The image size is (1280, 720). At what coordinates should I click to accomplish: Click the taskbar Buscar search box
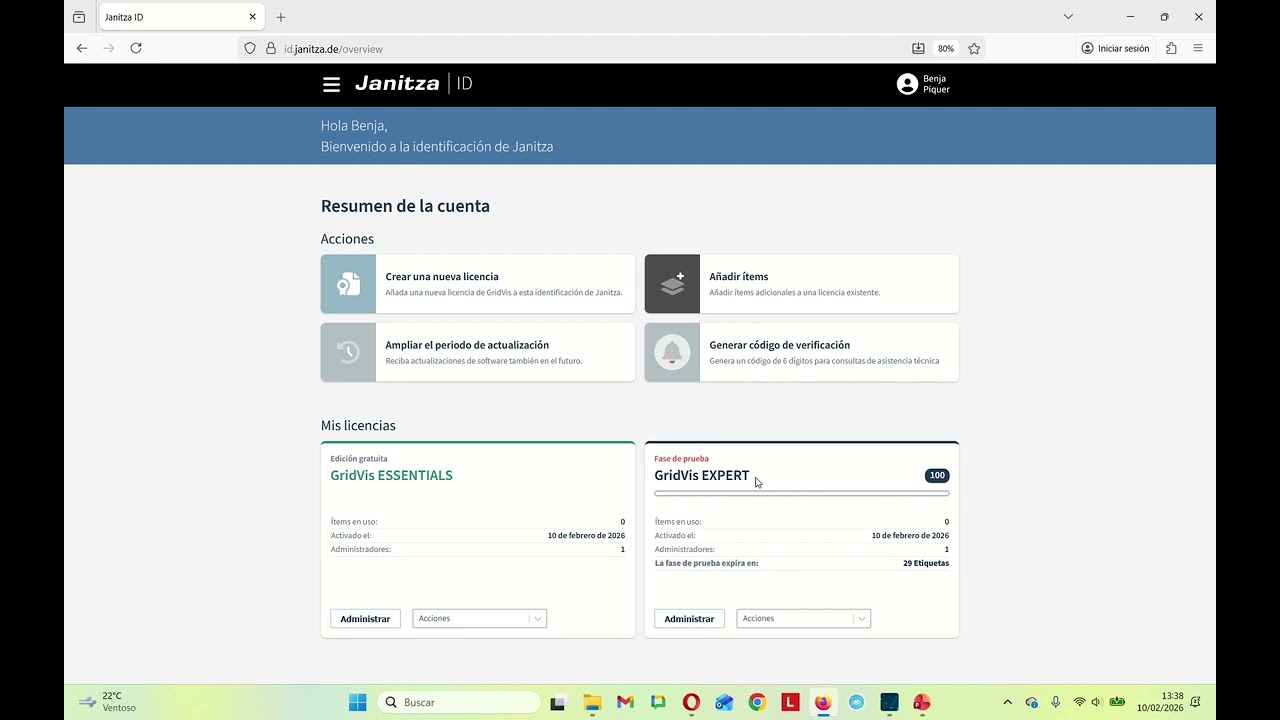pyautogui.click(x=460, y=702)
